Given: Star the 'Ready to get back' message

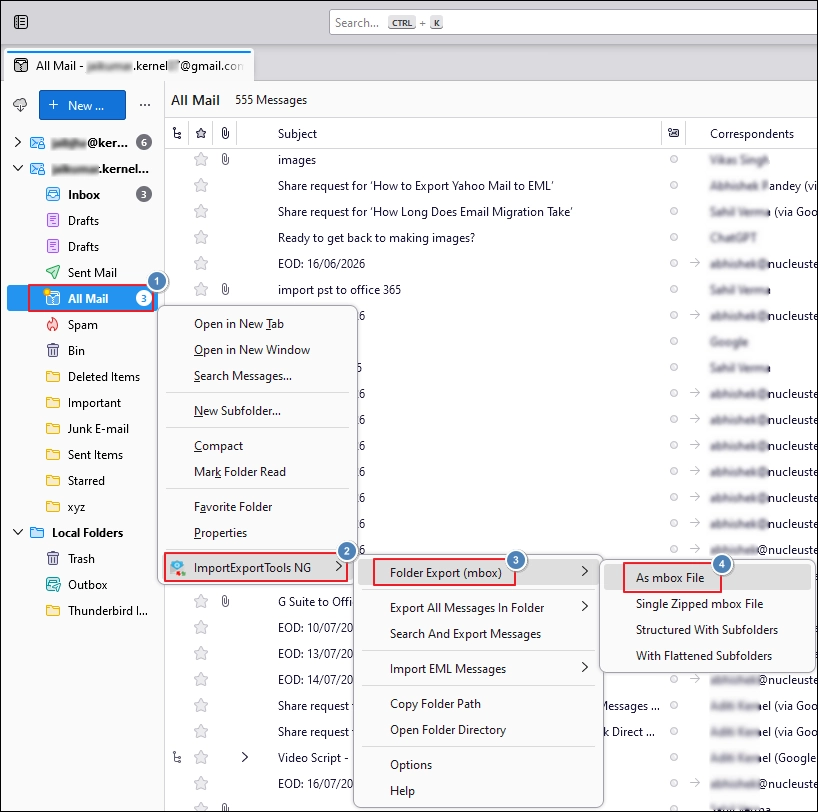Looking at the screenshot, I should coord(201,237).
